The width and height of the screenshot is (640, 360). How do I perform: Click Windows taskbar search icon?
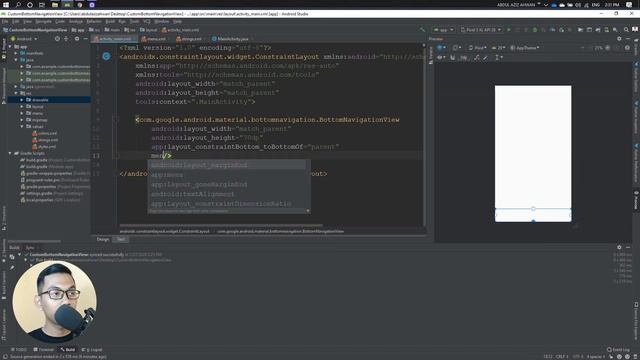[x=18, y=5]
